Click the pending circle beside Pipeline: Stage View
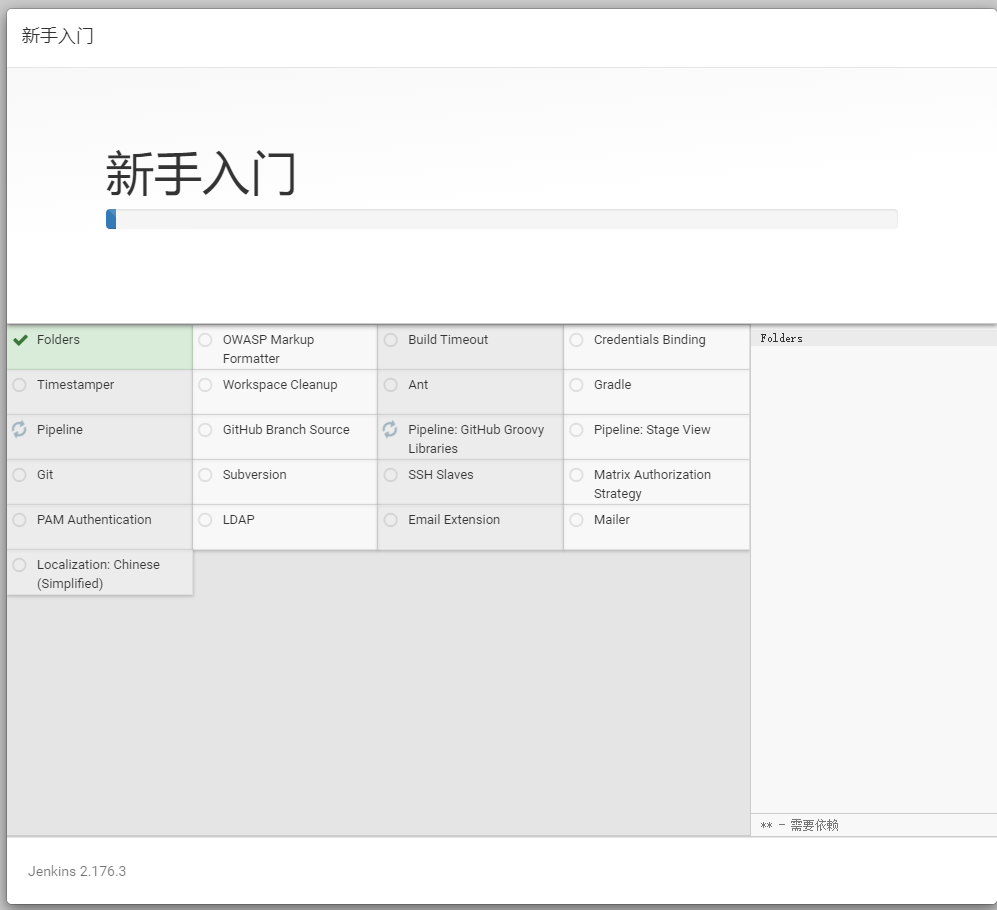The height and width of the screenshot is (910, 997). (x=577, y=430)
